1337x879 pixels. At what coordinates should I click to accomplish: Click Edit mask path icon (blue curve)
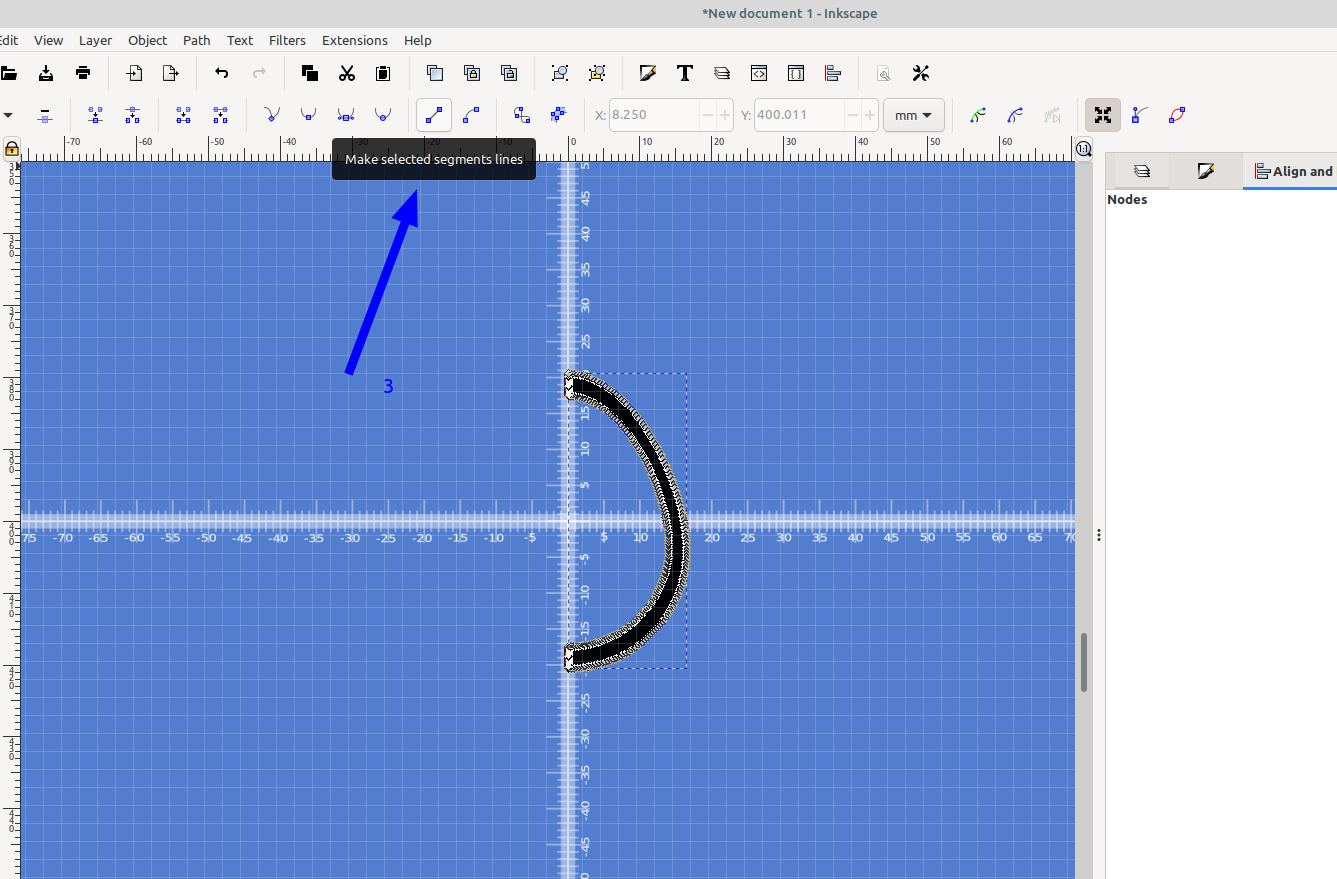tap(1015, 115)
